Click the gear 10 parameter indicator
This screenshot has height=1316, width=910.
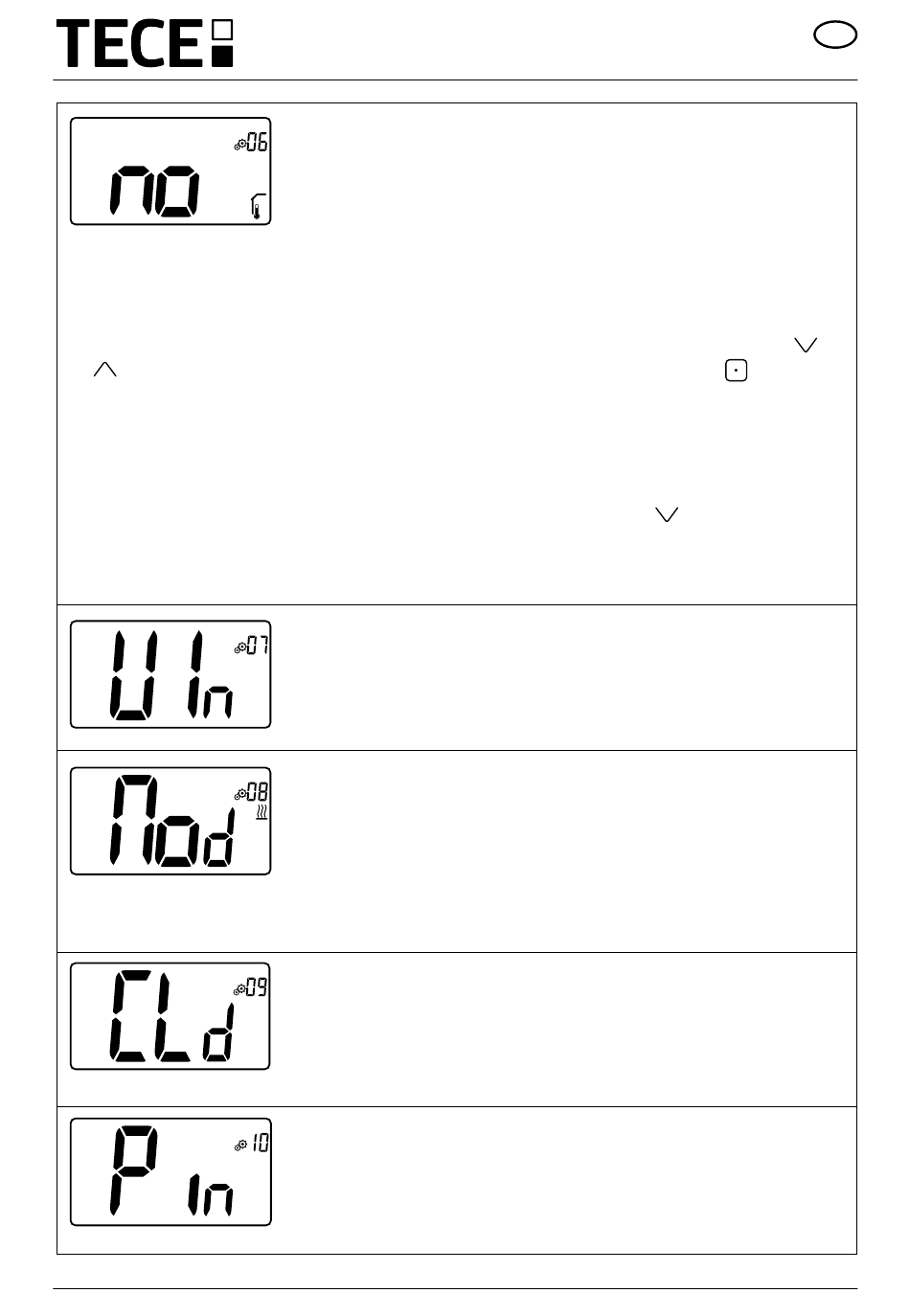251,1143
